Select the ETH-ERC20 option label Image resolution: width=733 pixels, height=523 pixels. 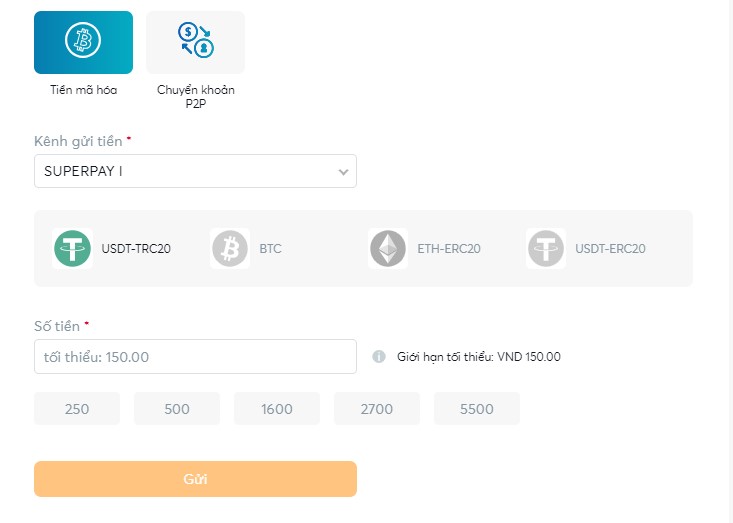click(x=449, y=249)
